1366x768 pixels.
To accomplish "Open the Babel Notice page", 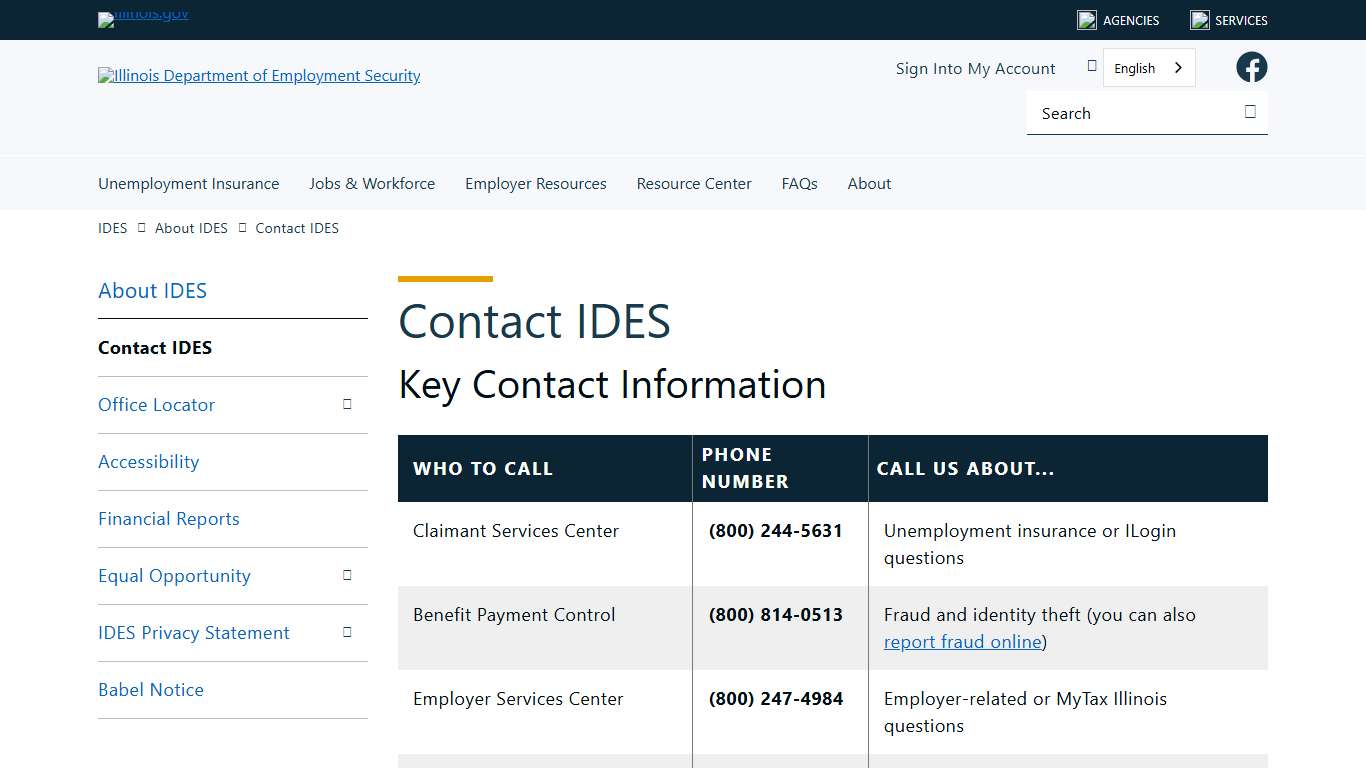I will (x=151, y=689).
